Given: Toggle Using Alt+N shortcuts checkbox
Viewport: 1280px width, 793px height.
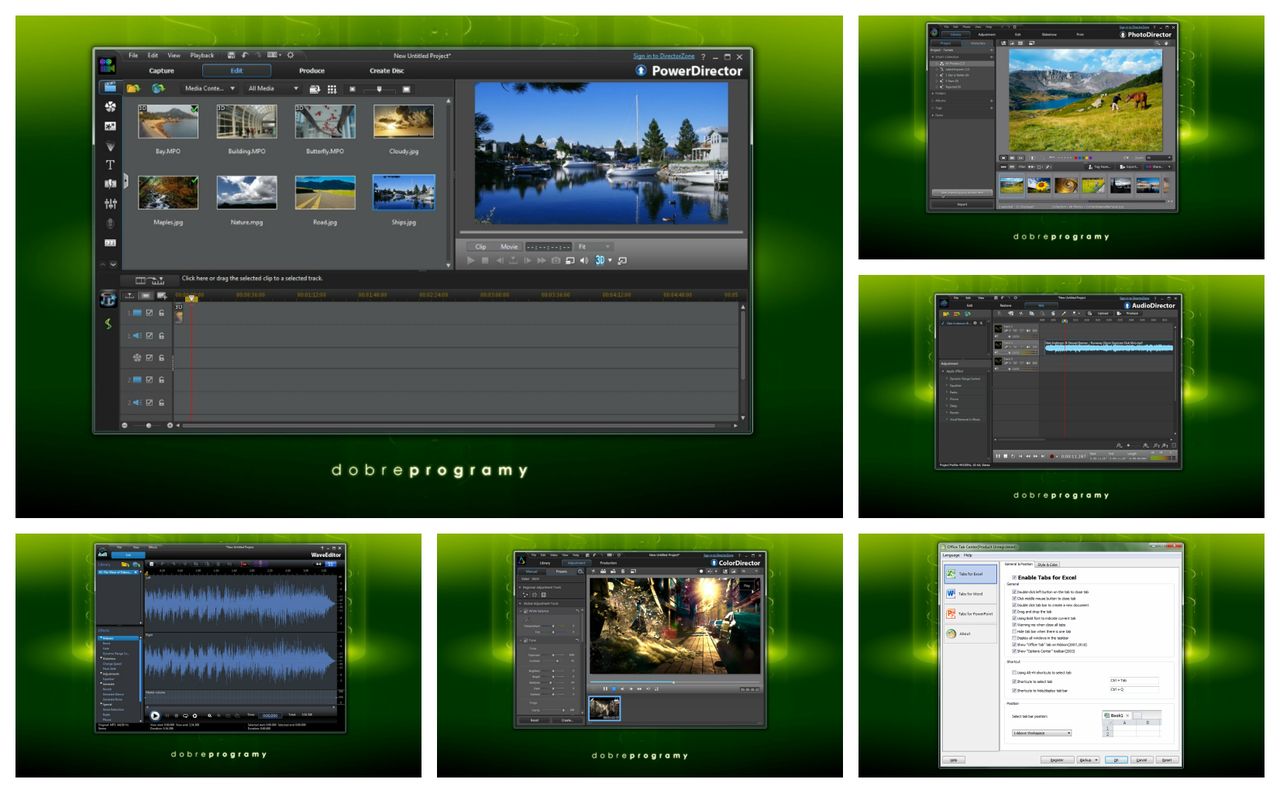Looking at the screenshot, I should click(1014, 673).
